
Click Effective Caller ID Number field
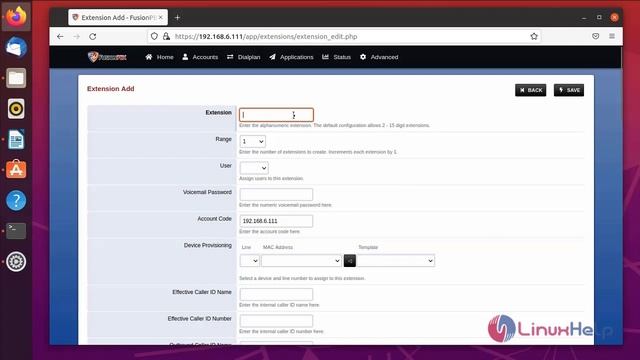276,321
